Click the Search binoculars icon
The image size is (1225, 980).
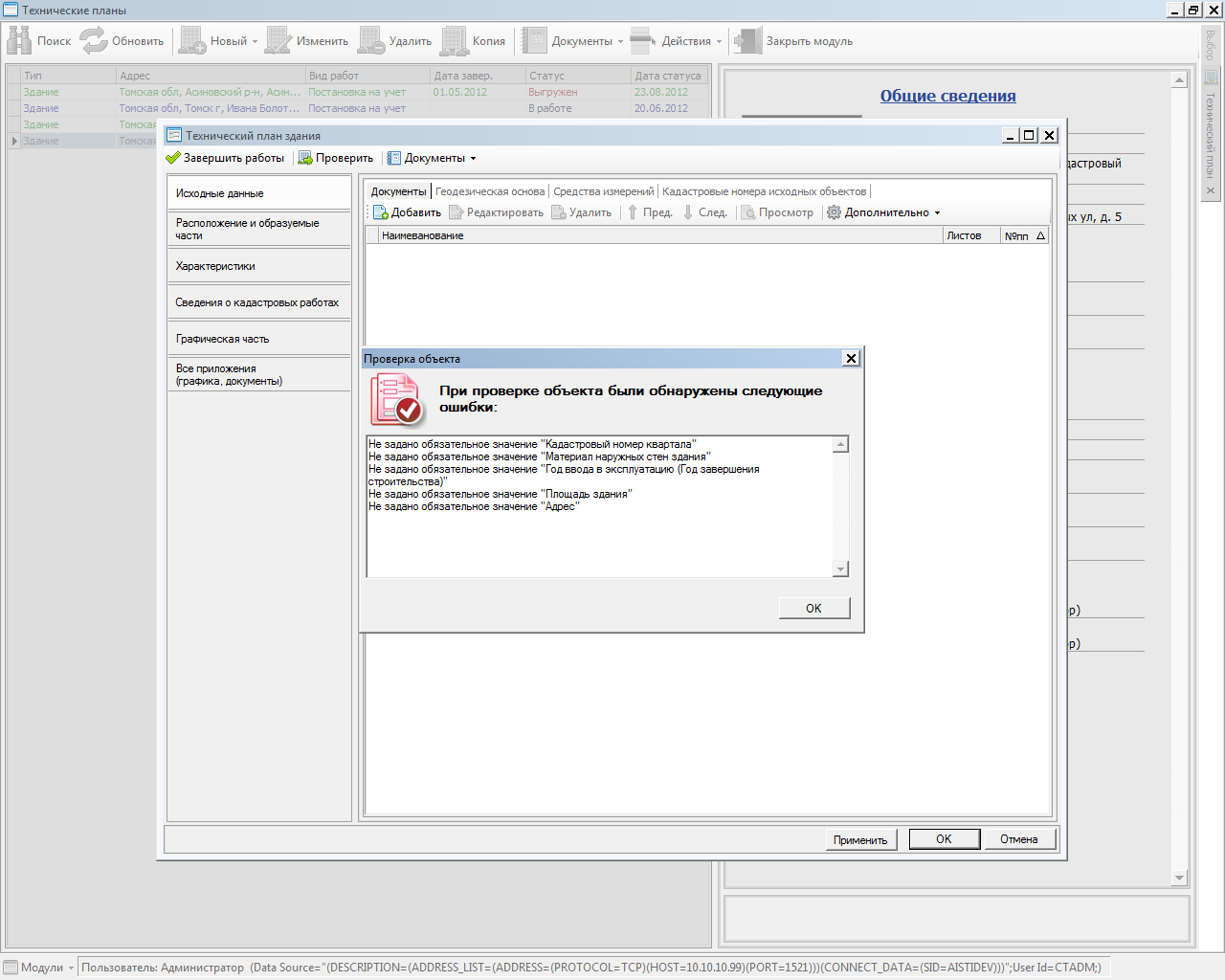pos(19,40)
